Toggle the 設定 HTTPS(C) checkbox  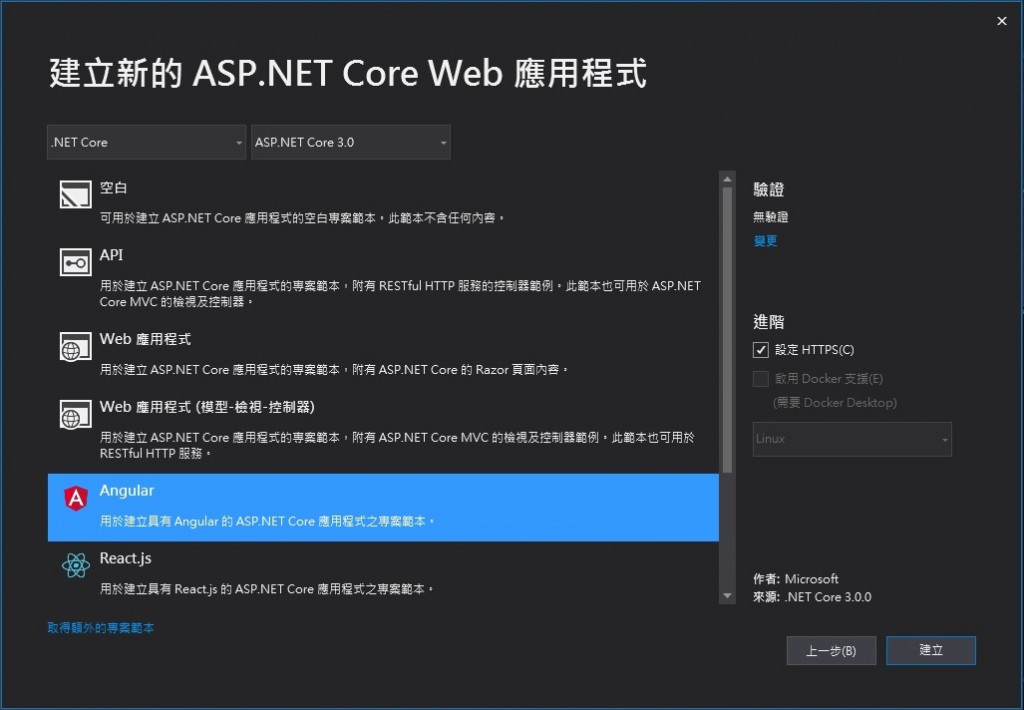point(761,350)
